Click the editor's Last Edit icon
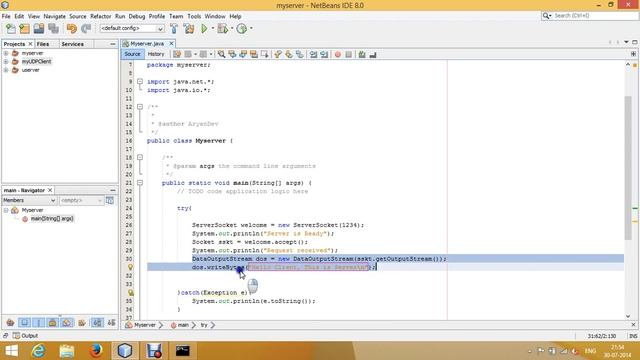This screenshot has height=360, width=640. [177, 54]
